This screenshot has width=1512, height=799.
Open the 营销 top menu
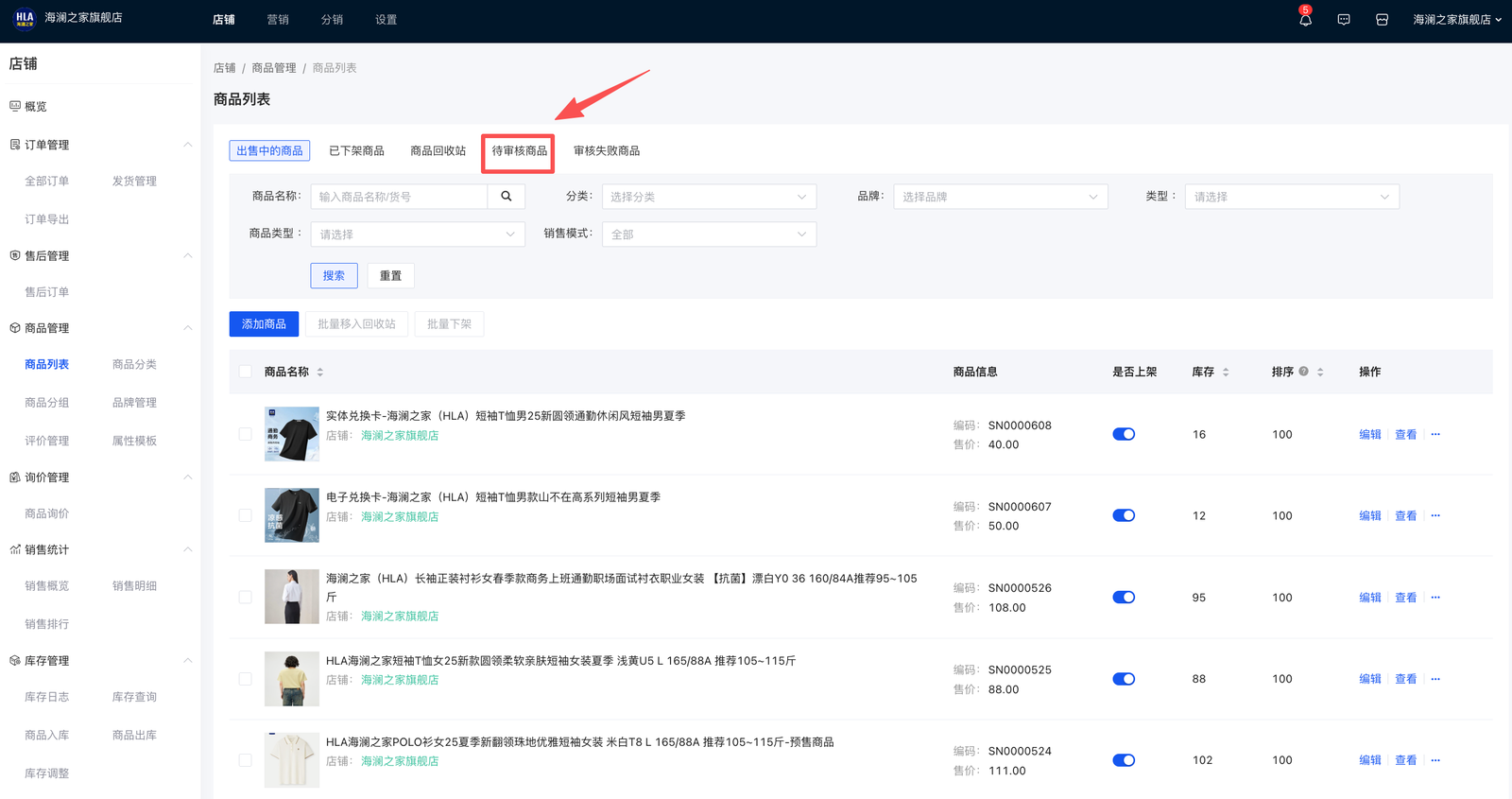coord(278,20)
